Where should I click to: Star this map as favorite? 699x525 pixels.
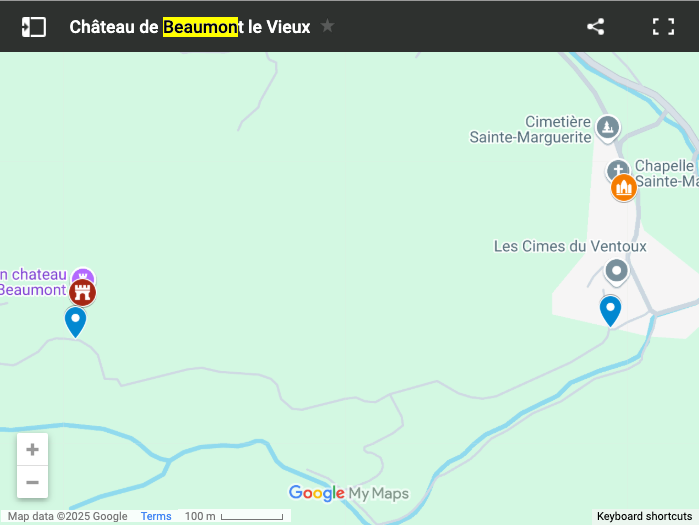pyautogui.click(x=327, y=26)
